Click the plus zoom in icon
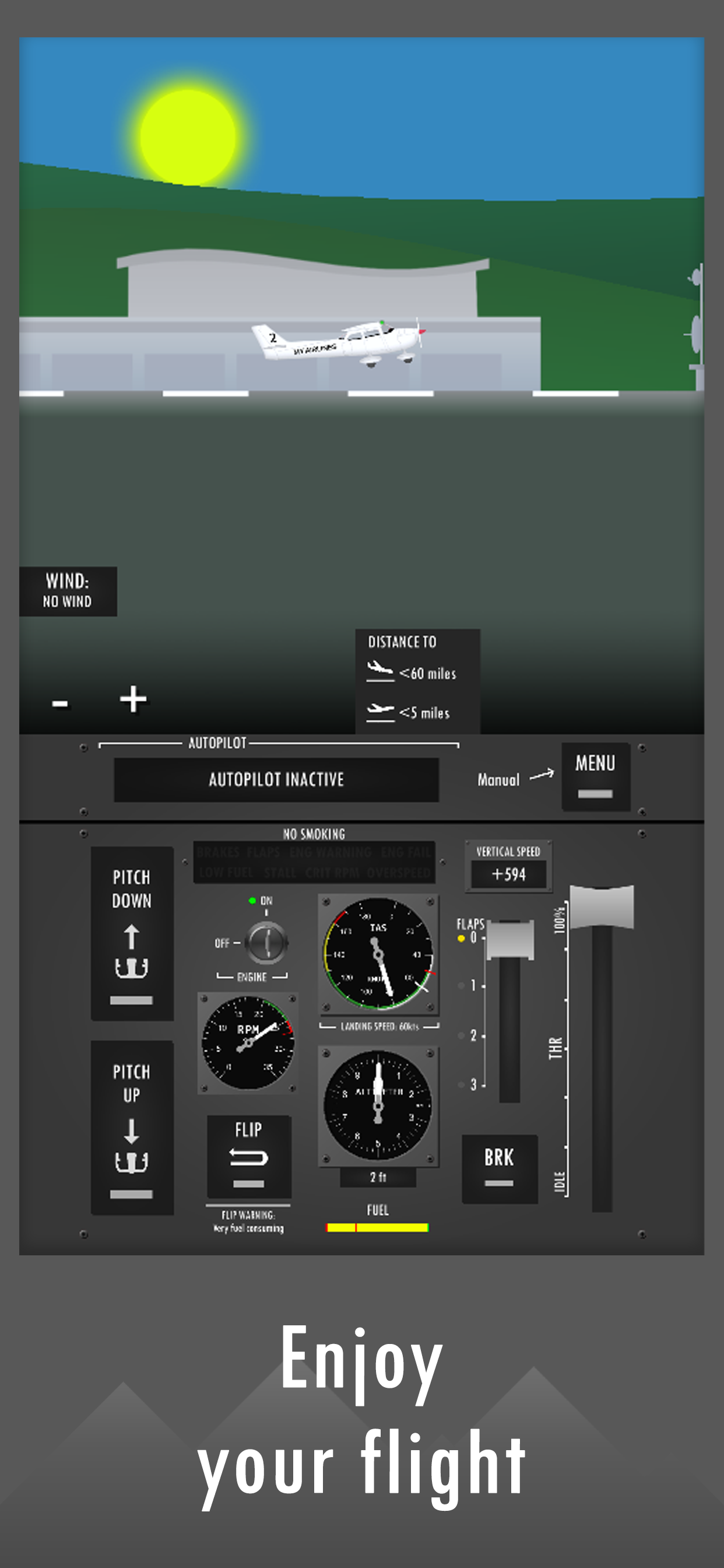This screenshot has width=724, height=1568. [x=133, y=699]
